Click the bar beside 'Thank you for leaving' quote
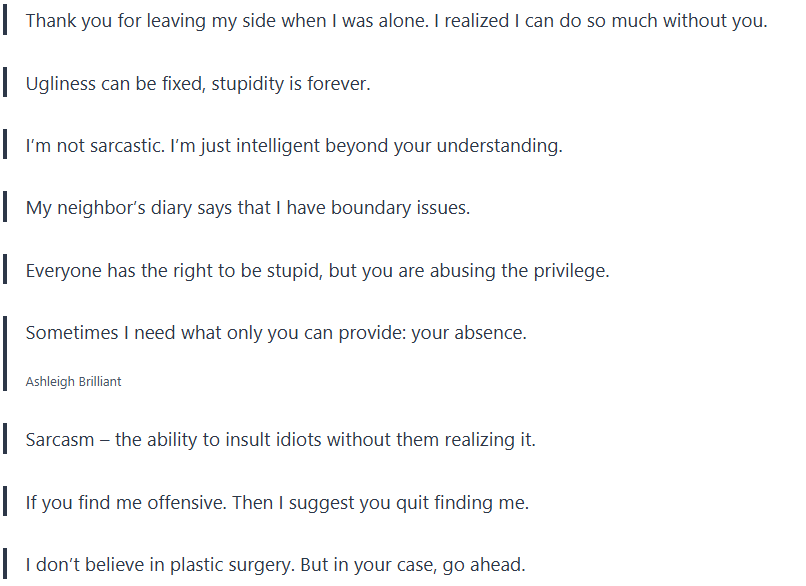 pyautogui.click(x=6, y=21)
